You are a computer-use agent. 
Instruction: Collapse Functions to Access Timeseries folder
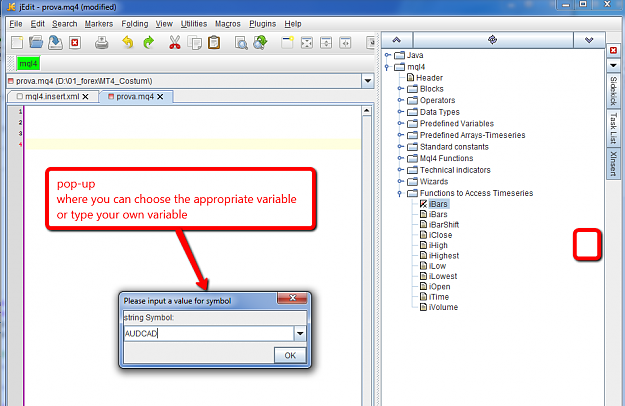click(x=400, y=193)
